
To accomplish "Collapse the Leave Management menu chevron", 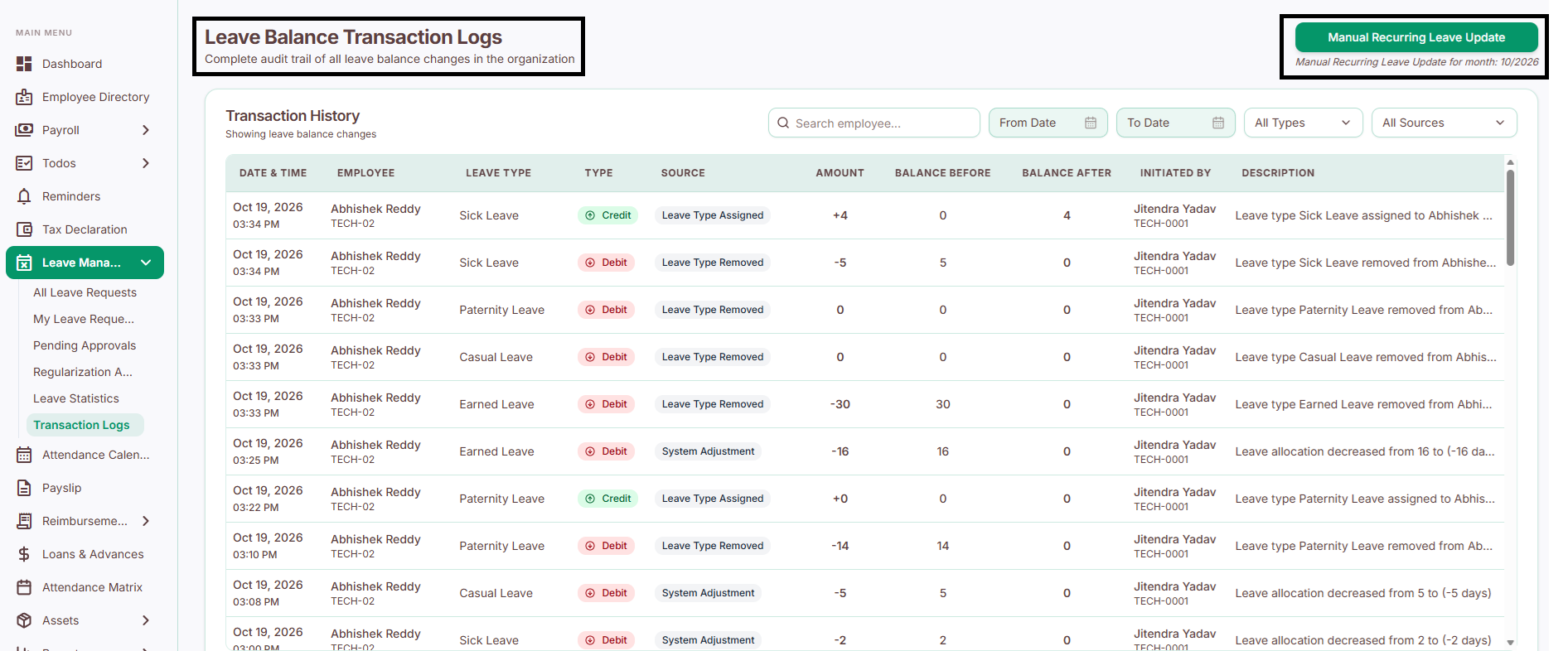I will click(146, 263).
